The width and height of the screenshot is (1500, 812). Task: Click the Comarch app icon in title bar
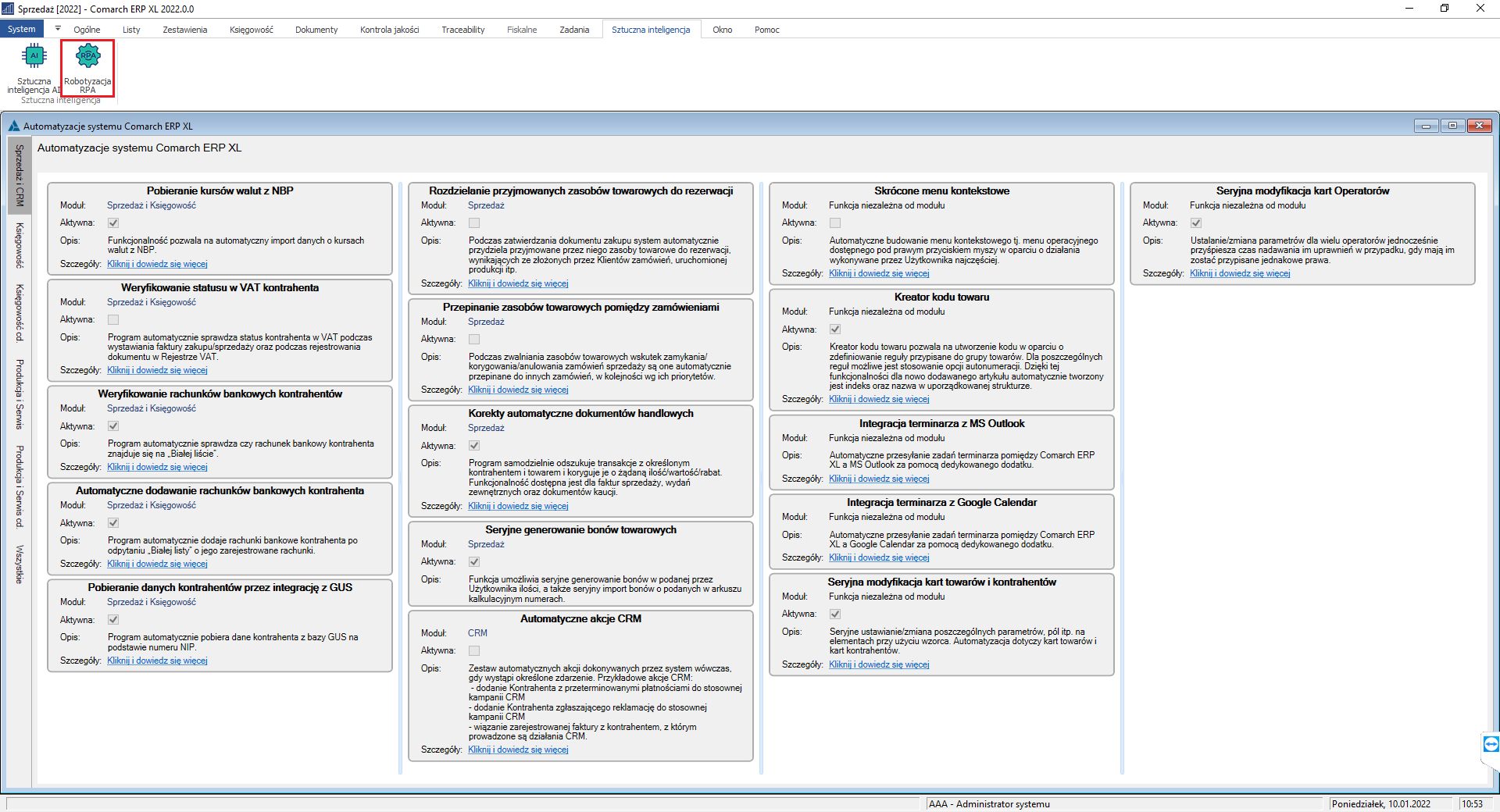click(8, 9)
